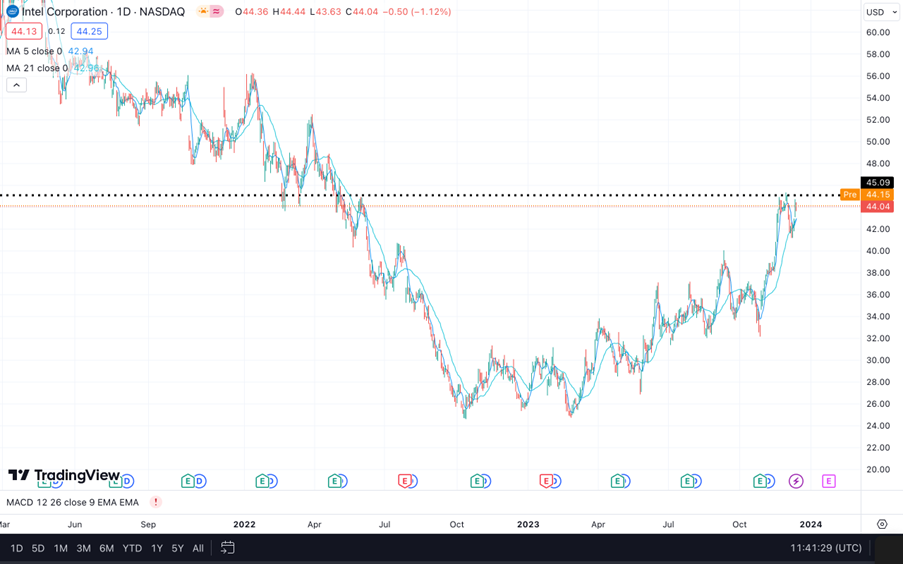The height and width of the screenshot is (564, 903).
Task: Select the MA 5 close indicator legend
Action: coord(34,51)
